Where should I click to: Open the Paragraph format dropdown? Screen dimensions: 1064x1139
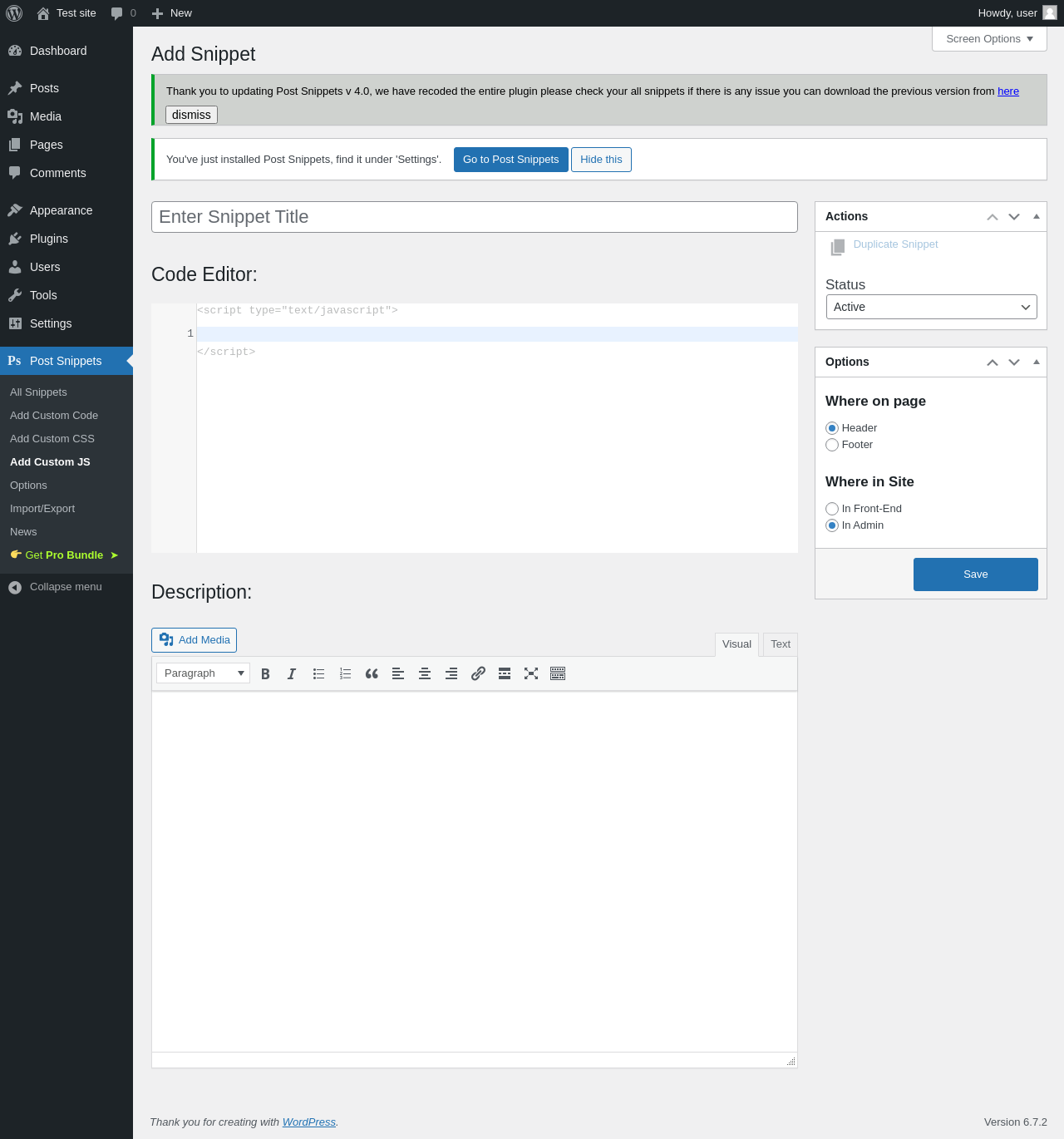(x=203, y=673)
